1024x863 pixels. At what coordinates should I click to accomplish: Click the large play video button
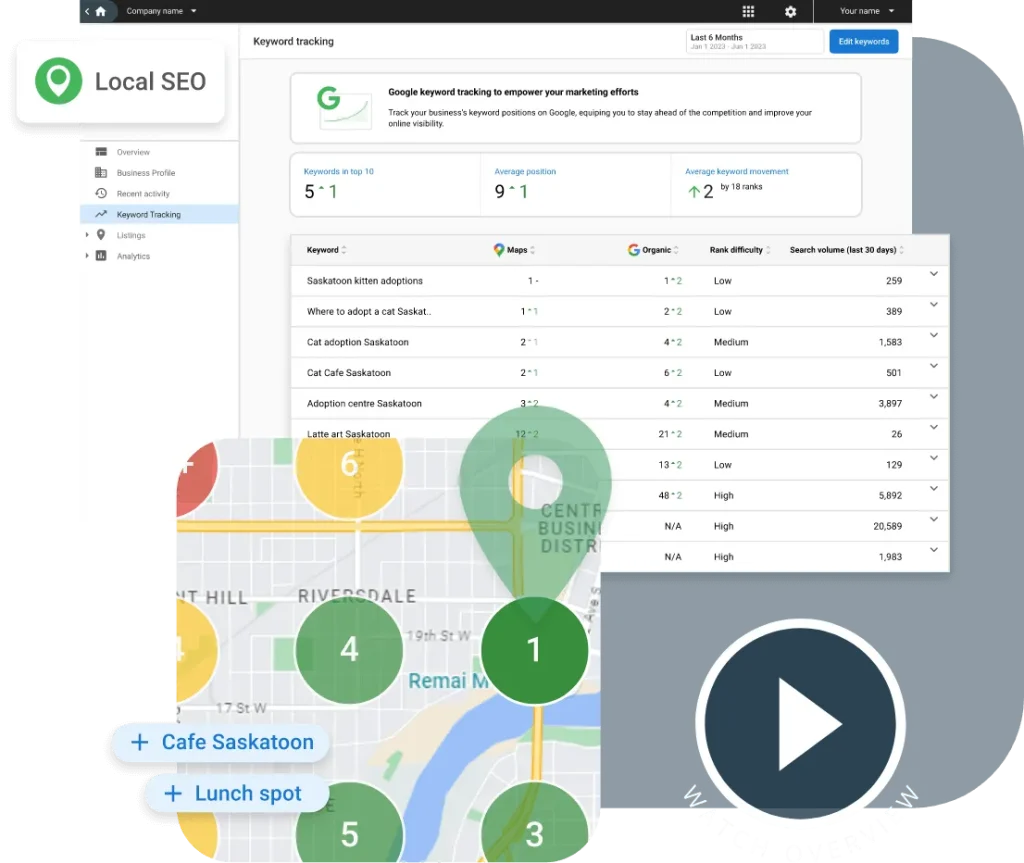pos(800,723)
